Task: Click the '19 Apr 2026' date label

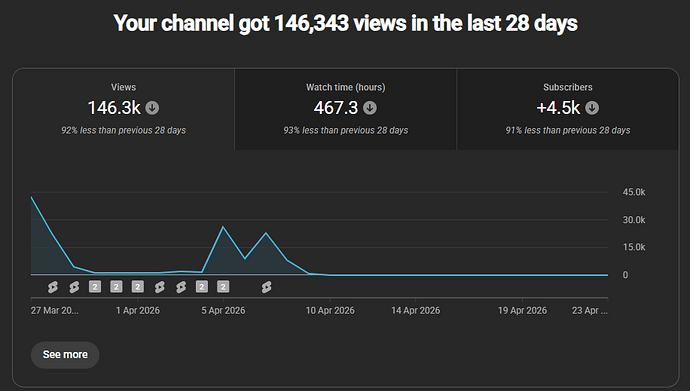Action: pyautogui.click(x=522, y=311)
